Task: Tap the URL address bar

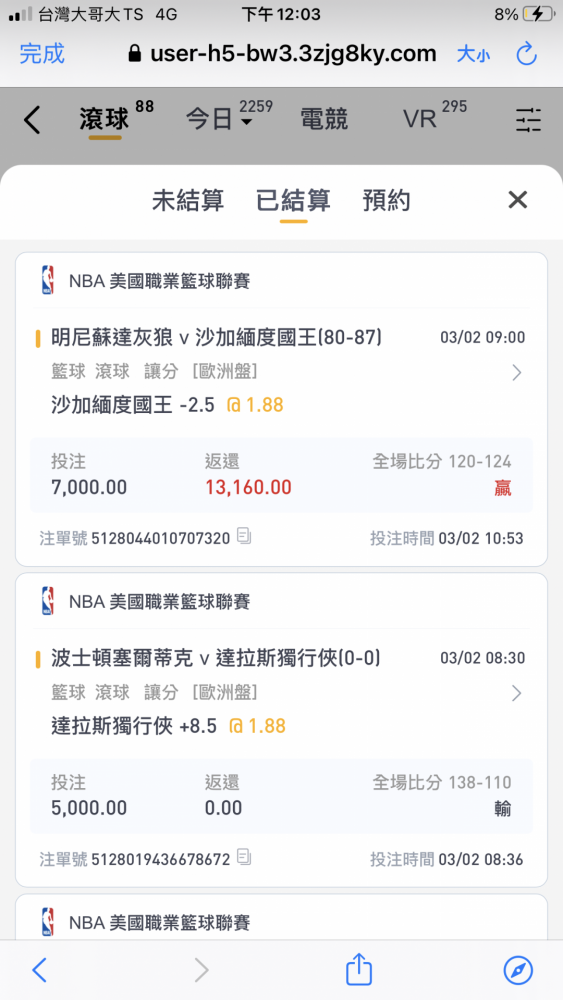Action: click(282, 54)
